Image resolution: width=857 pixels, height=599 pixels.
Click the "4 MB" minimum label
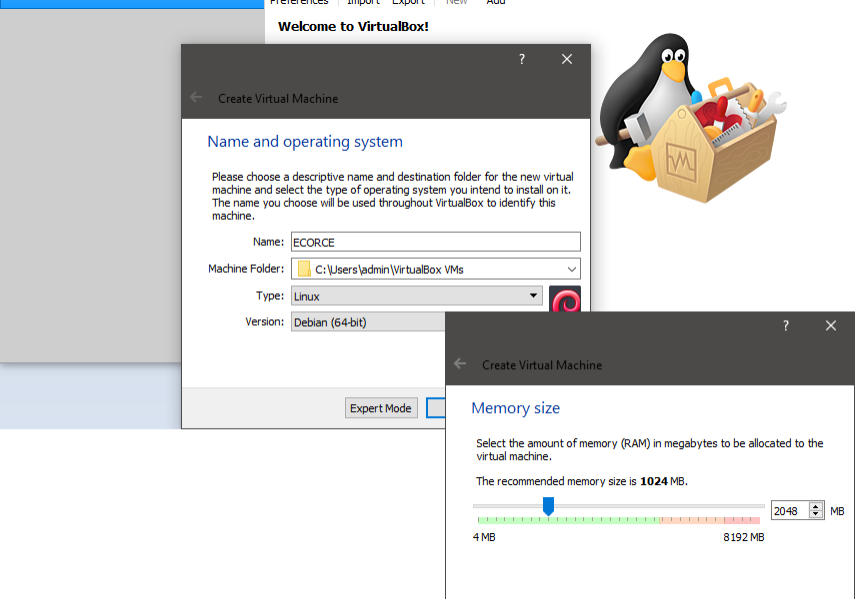point(484,537)
